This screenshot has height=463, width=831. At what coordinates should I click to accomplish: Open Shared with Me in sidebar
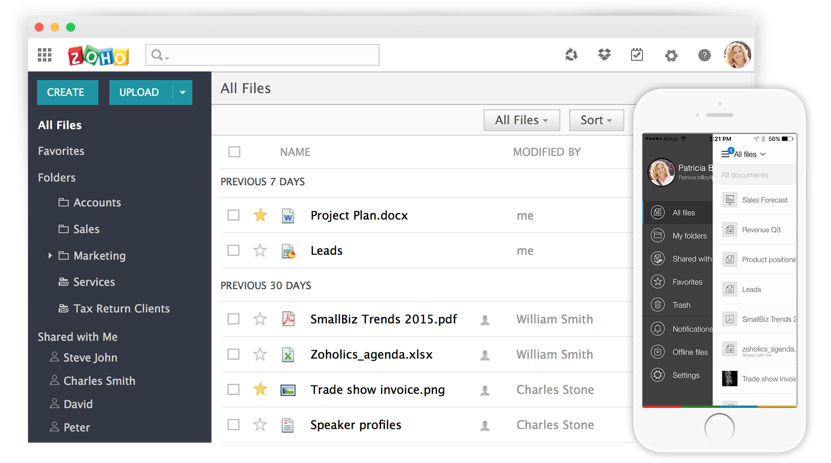click(77, 336)
